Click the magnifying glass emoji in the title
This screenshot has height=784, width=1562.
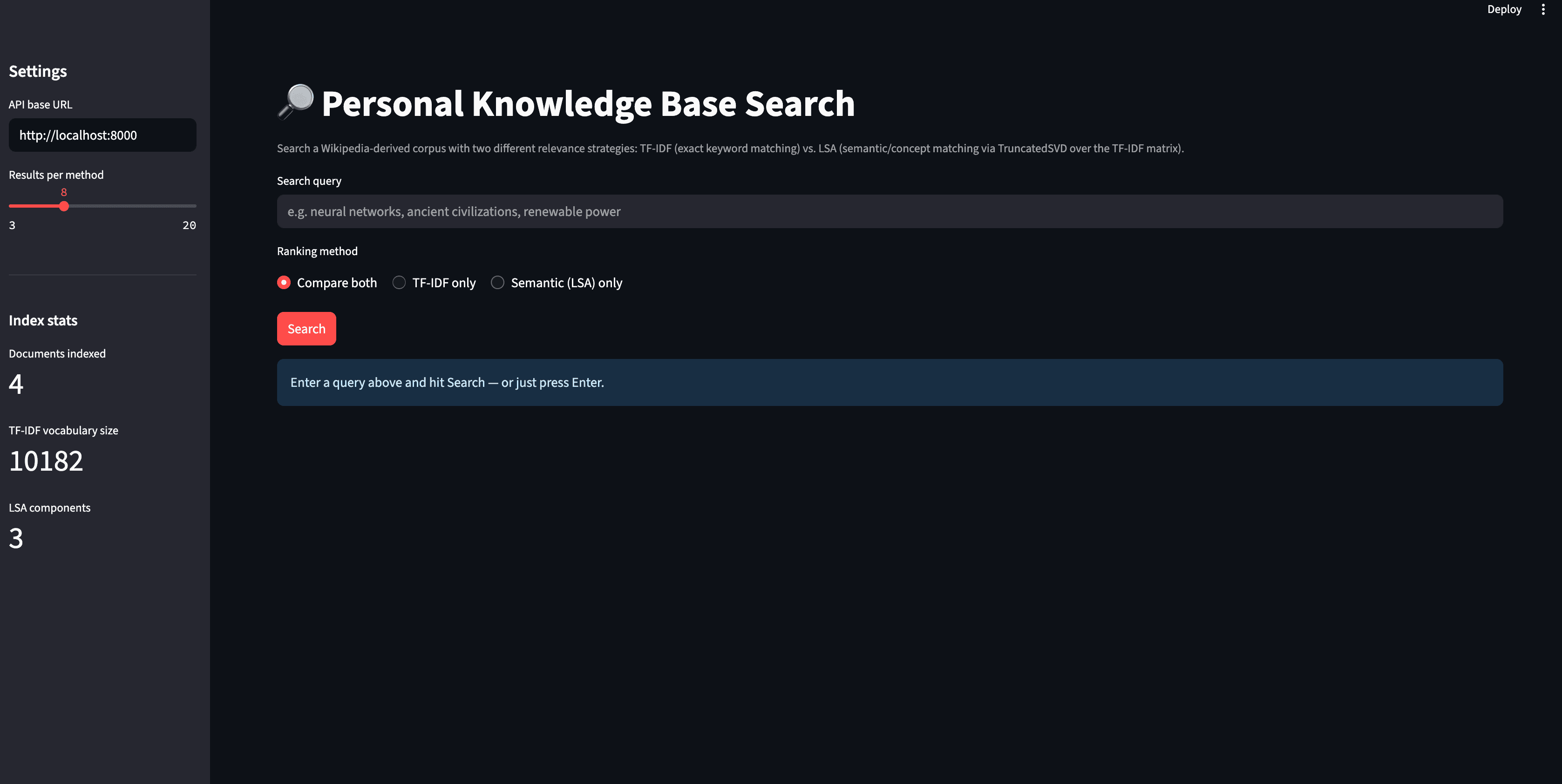coord(295,102)
